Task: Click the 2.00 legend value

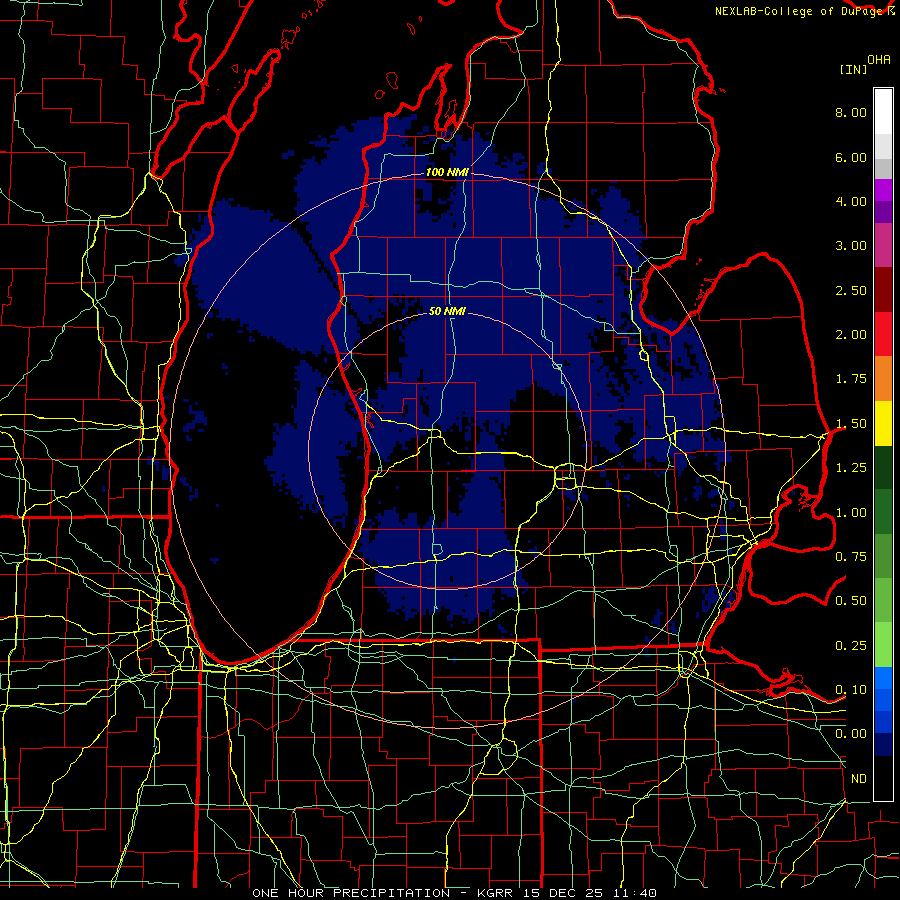Action: [x=851, y=335]
